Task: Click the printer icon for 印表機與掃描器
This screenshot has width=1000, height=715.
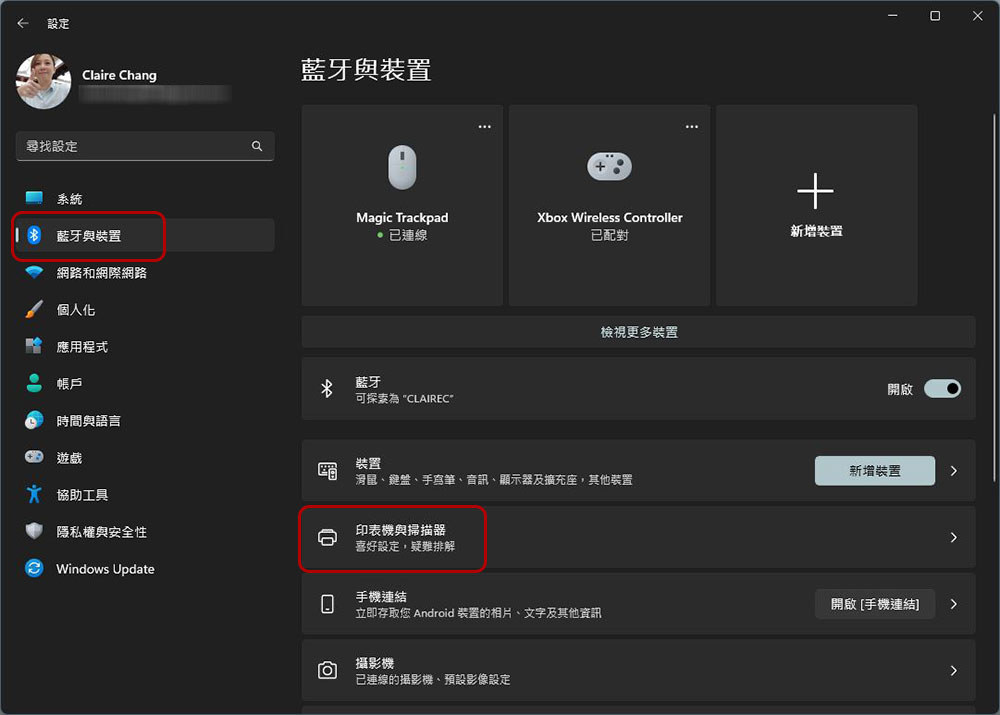Action: pyautogui.click(x=327, y=538)
